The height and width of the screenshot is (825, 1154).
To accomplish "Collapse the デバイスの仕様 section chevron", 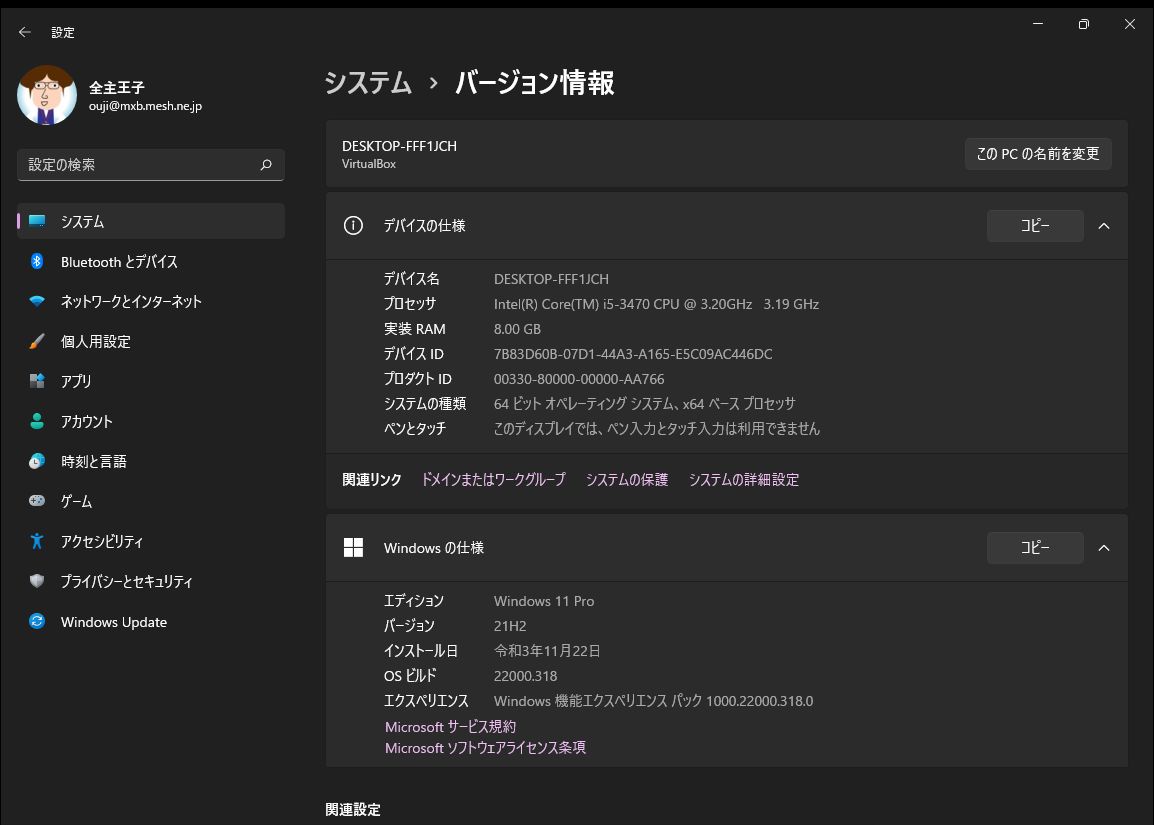I will point(1104,226).
